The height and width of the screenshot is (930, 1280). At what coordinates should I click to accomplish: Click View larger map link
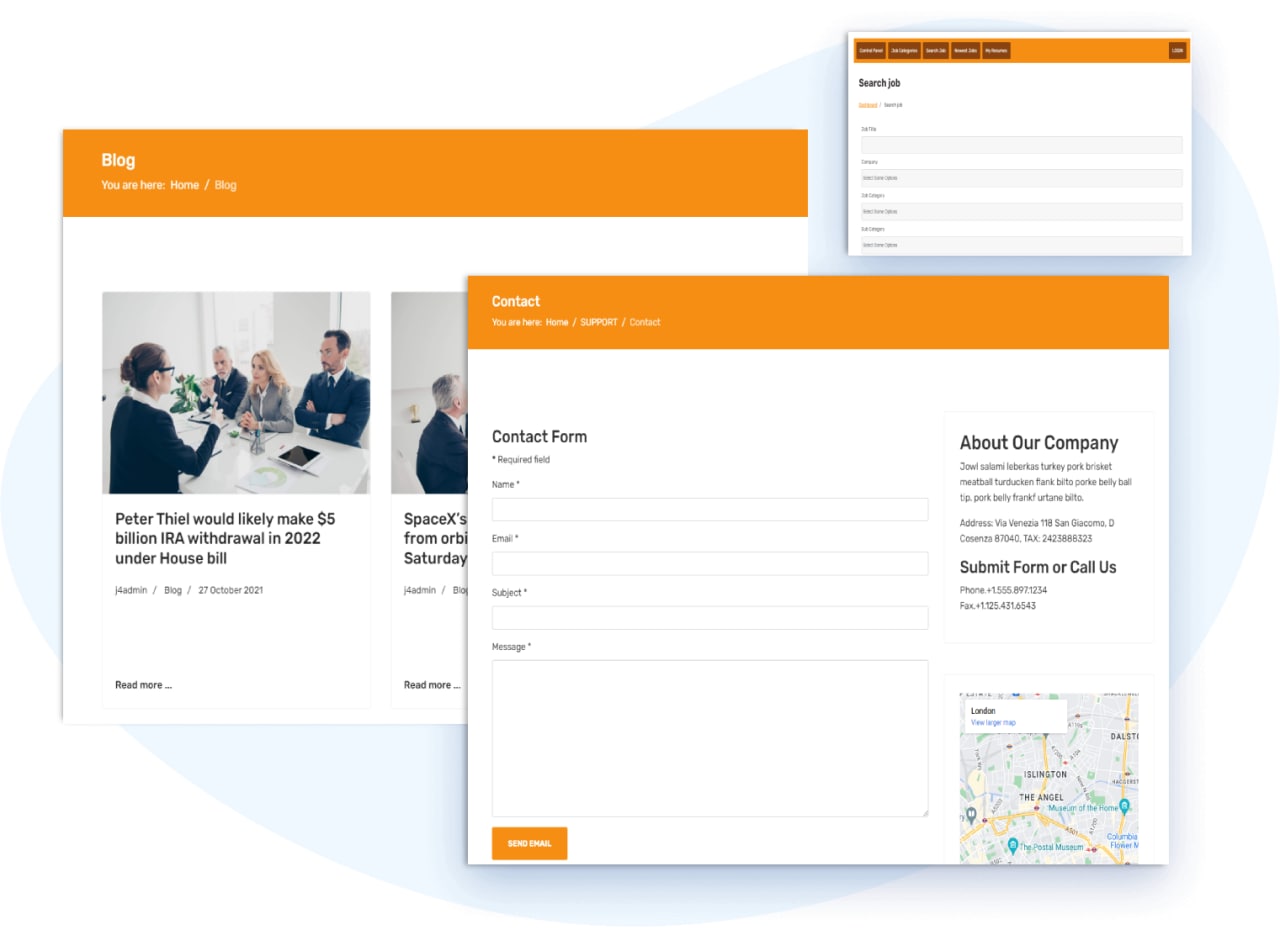pos(993,722)
